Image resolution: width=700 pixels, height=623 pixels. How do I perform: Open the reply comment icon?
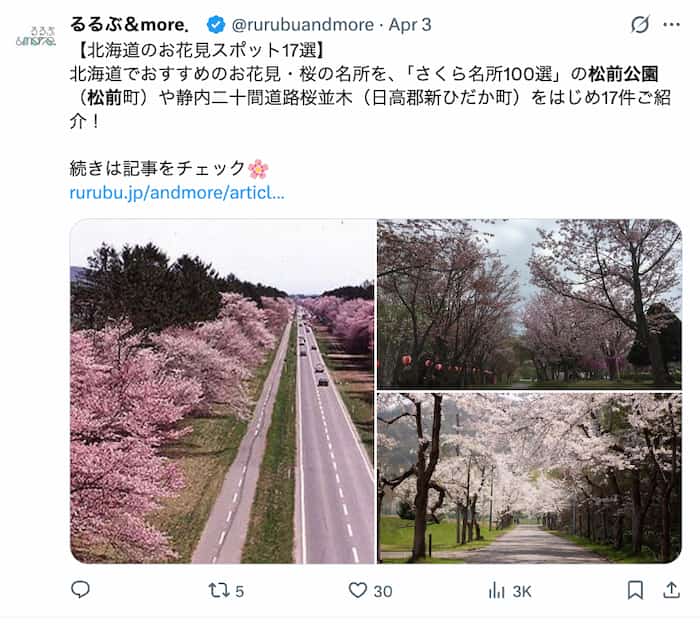click(80, 590)
